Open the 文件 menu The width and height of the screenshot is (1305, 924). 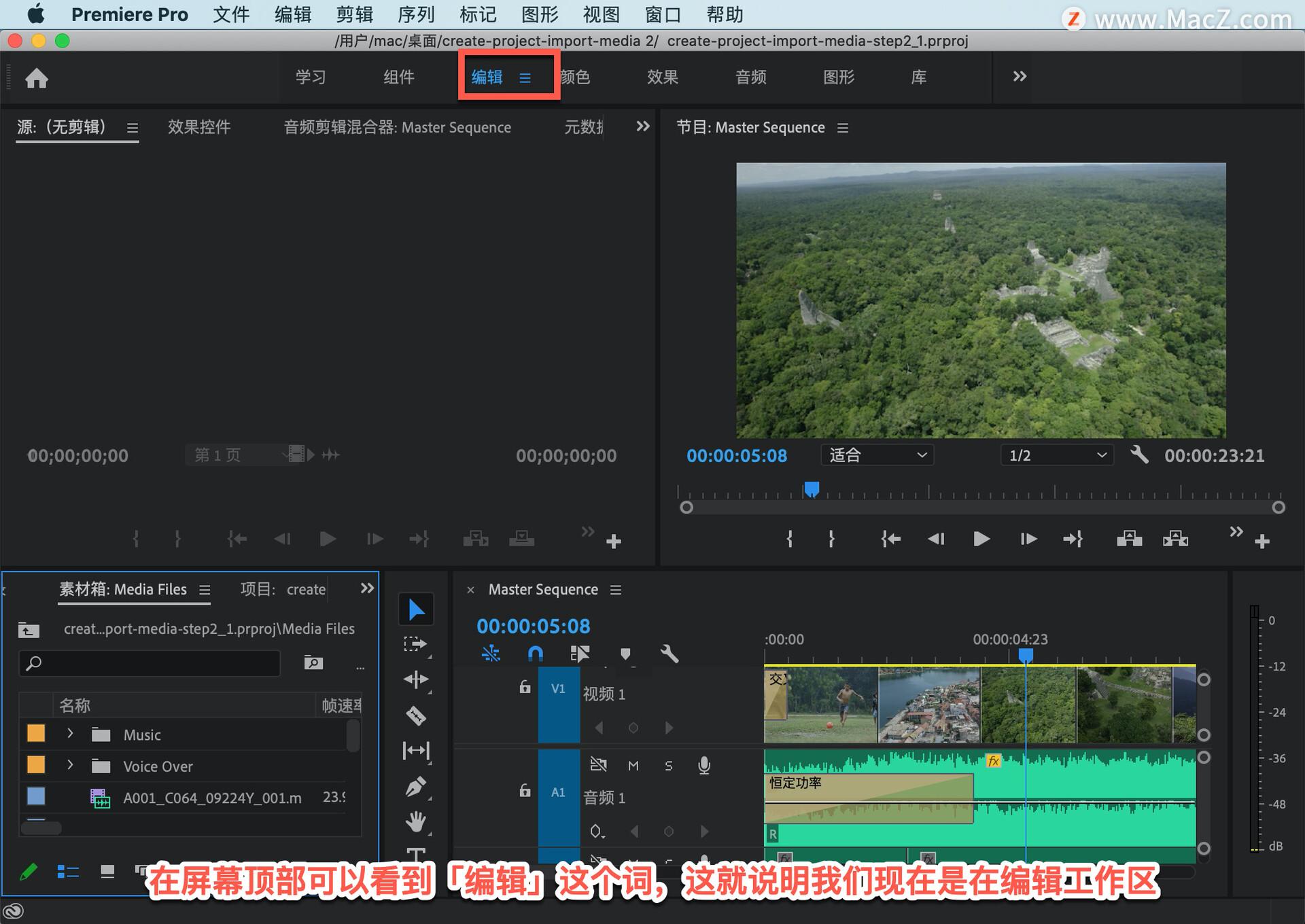coord(231,14)
